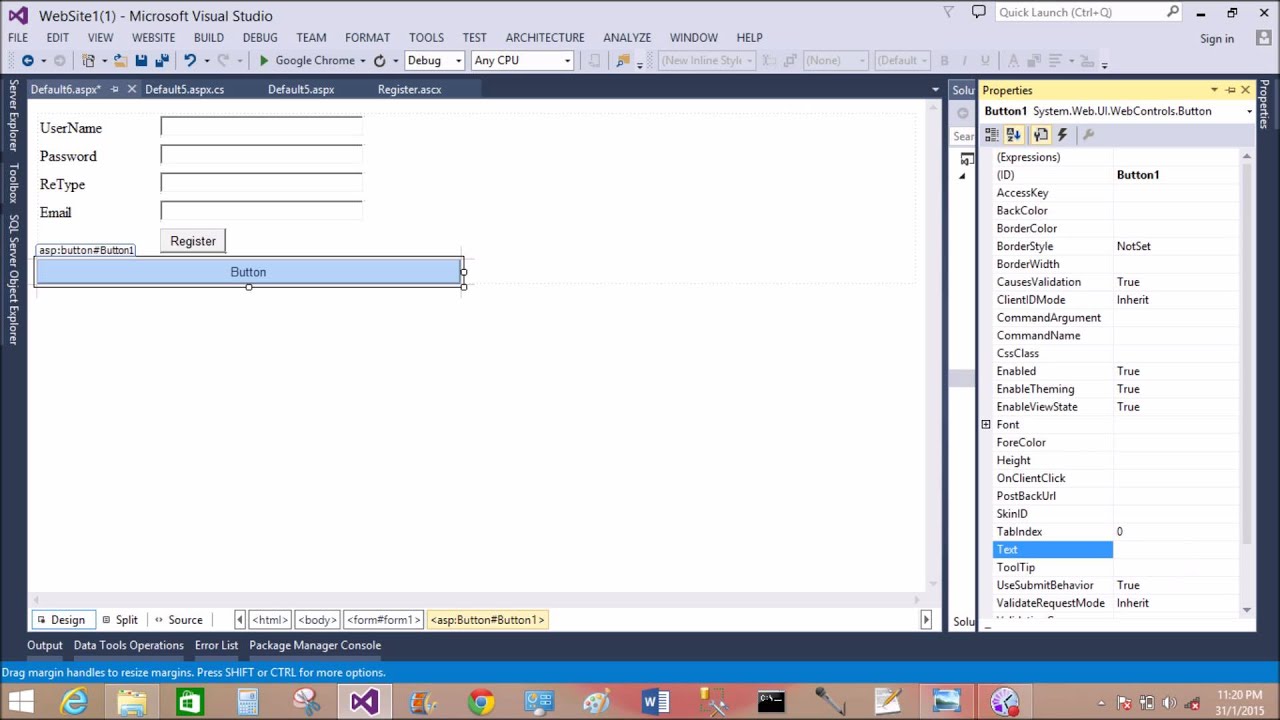This screenshot has height=720, width=1280.
Task: Expand the Font property group
Action: click(x=985, y=425)
